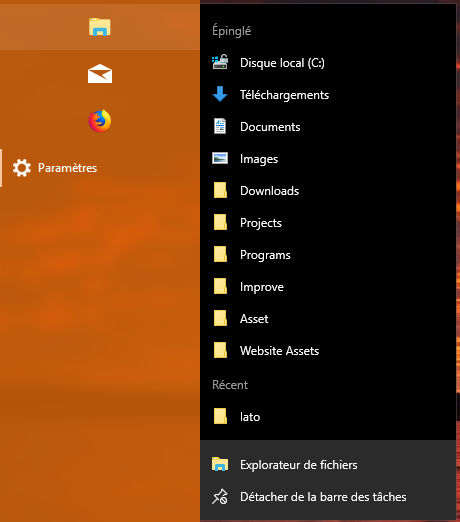Click the Paramètres gear icon
The height and width of the screenshot is (522, 460).
tap(22, 168)
